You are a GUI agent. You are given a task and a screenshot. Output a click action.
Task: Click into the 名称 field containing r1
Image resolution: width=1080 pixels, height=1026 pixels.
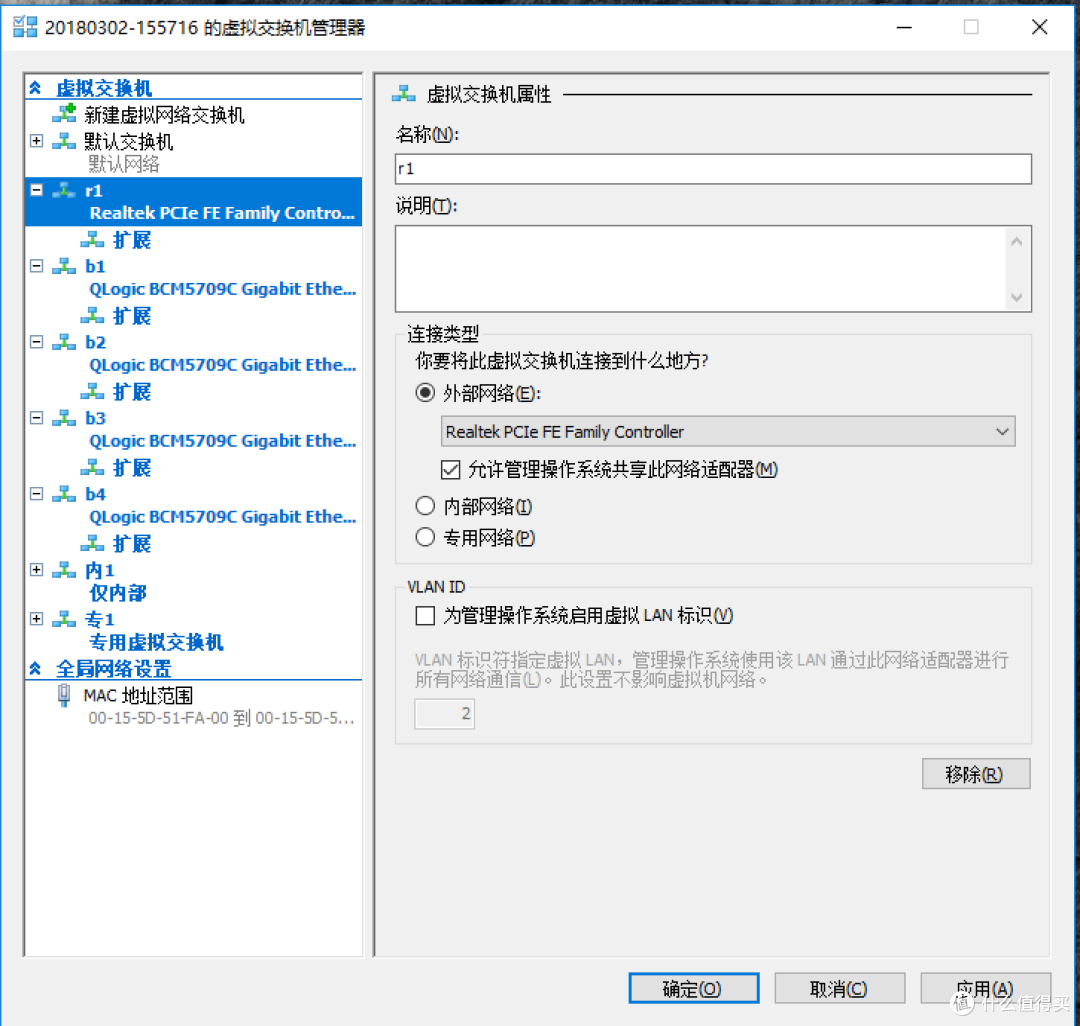tap(713, 169)
